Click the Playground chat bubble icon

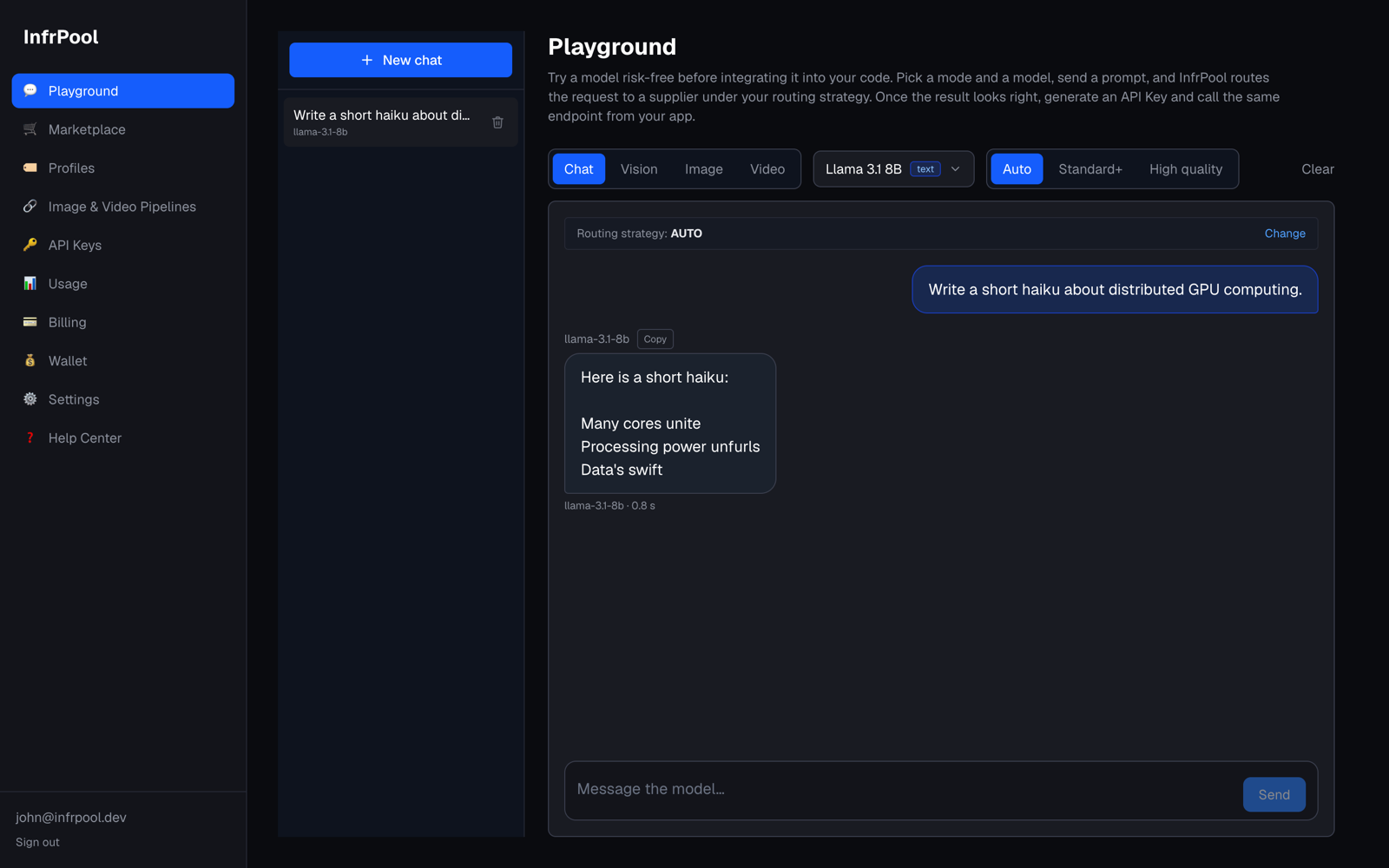pyautogui.click(x=30, y=90)
